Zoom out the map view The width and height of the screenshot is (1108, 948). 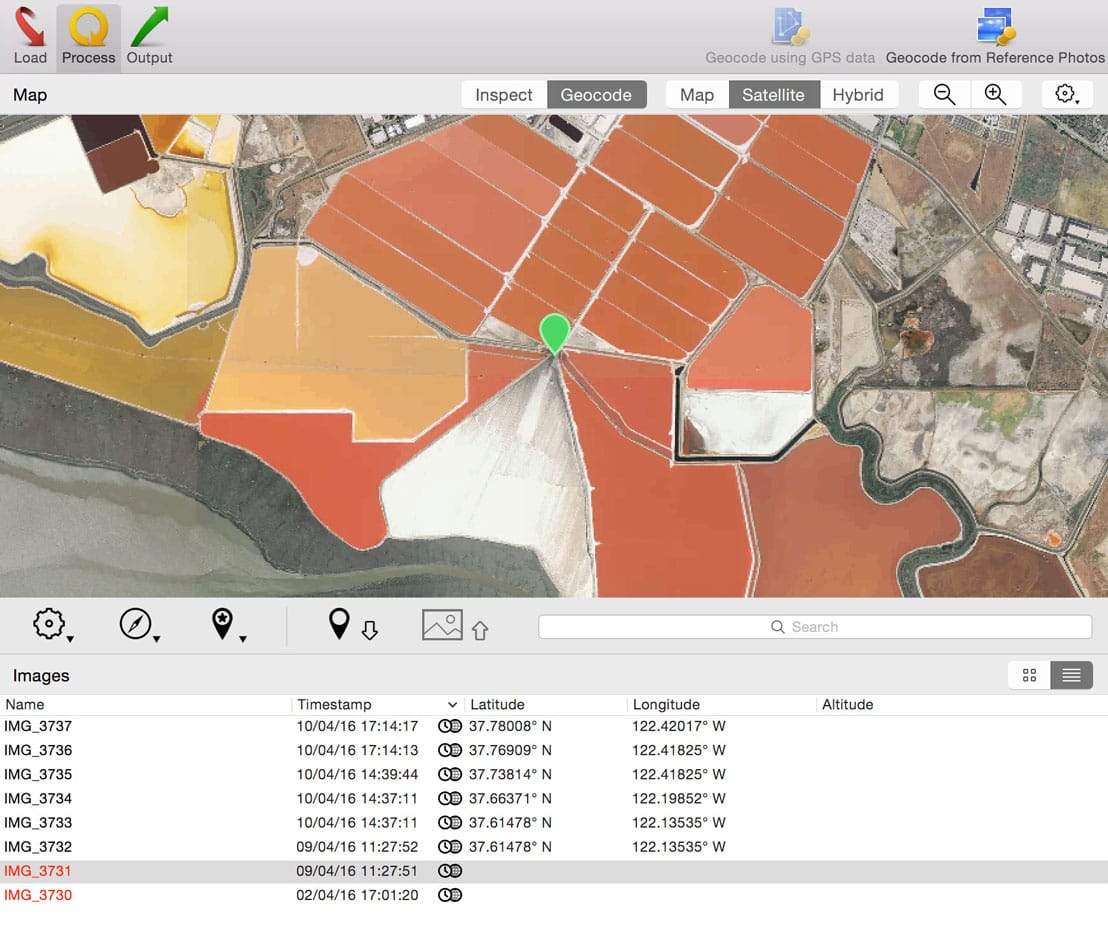click(944, 95)
